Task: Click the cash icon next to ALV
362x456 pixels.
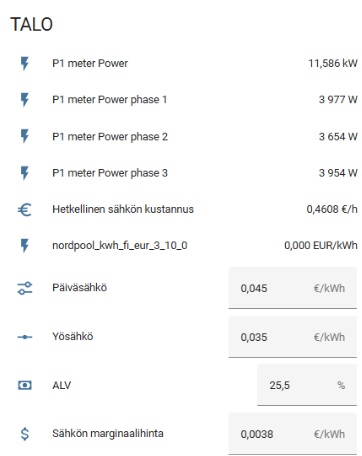Action: coord(25,385)
